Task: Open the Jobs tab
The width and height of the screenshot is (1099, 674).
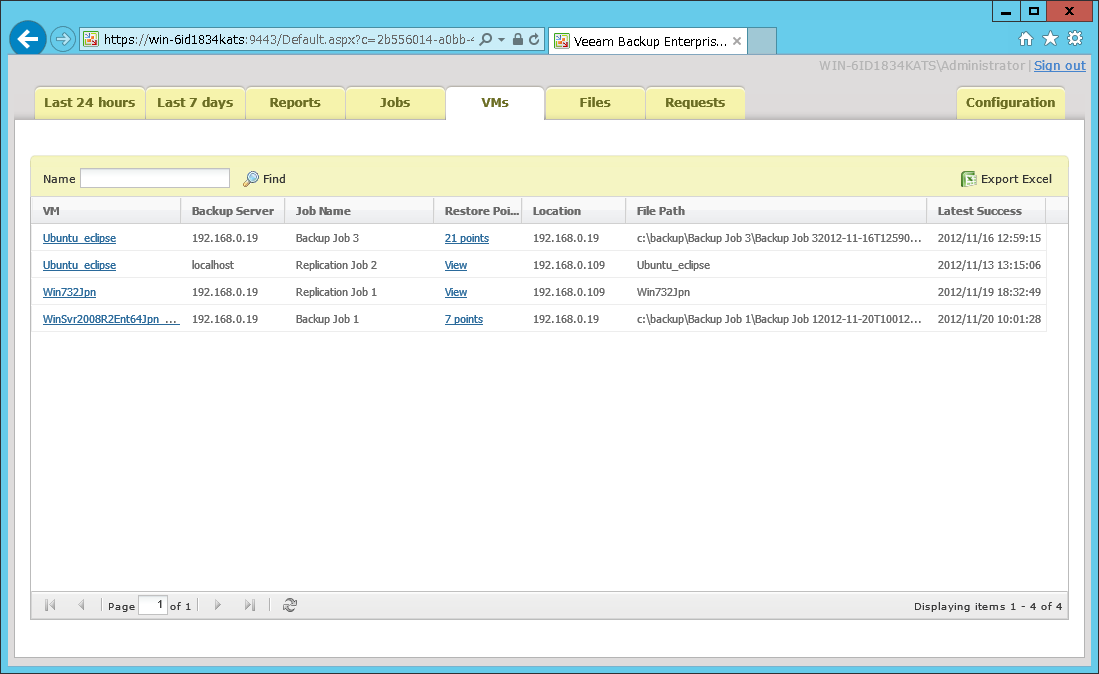Action: tap(395, 102)
